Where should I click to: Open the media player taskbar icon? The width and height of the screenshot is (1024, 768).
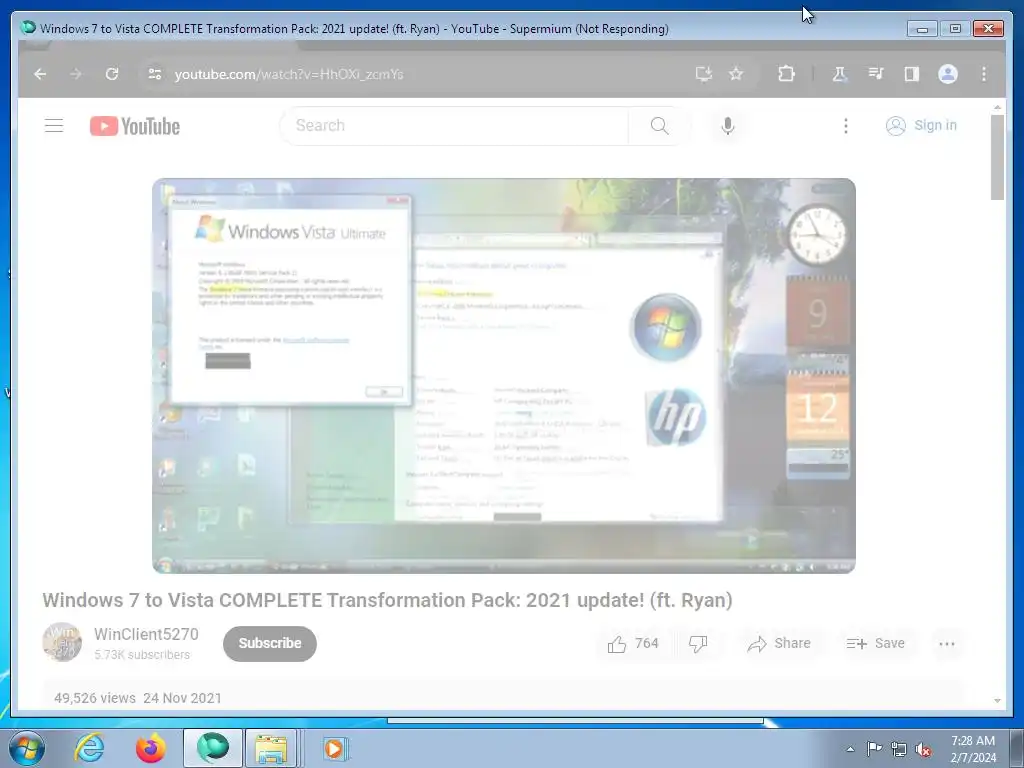pyautogui.click(x=336, y=748)
